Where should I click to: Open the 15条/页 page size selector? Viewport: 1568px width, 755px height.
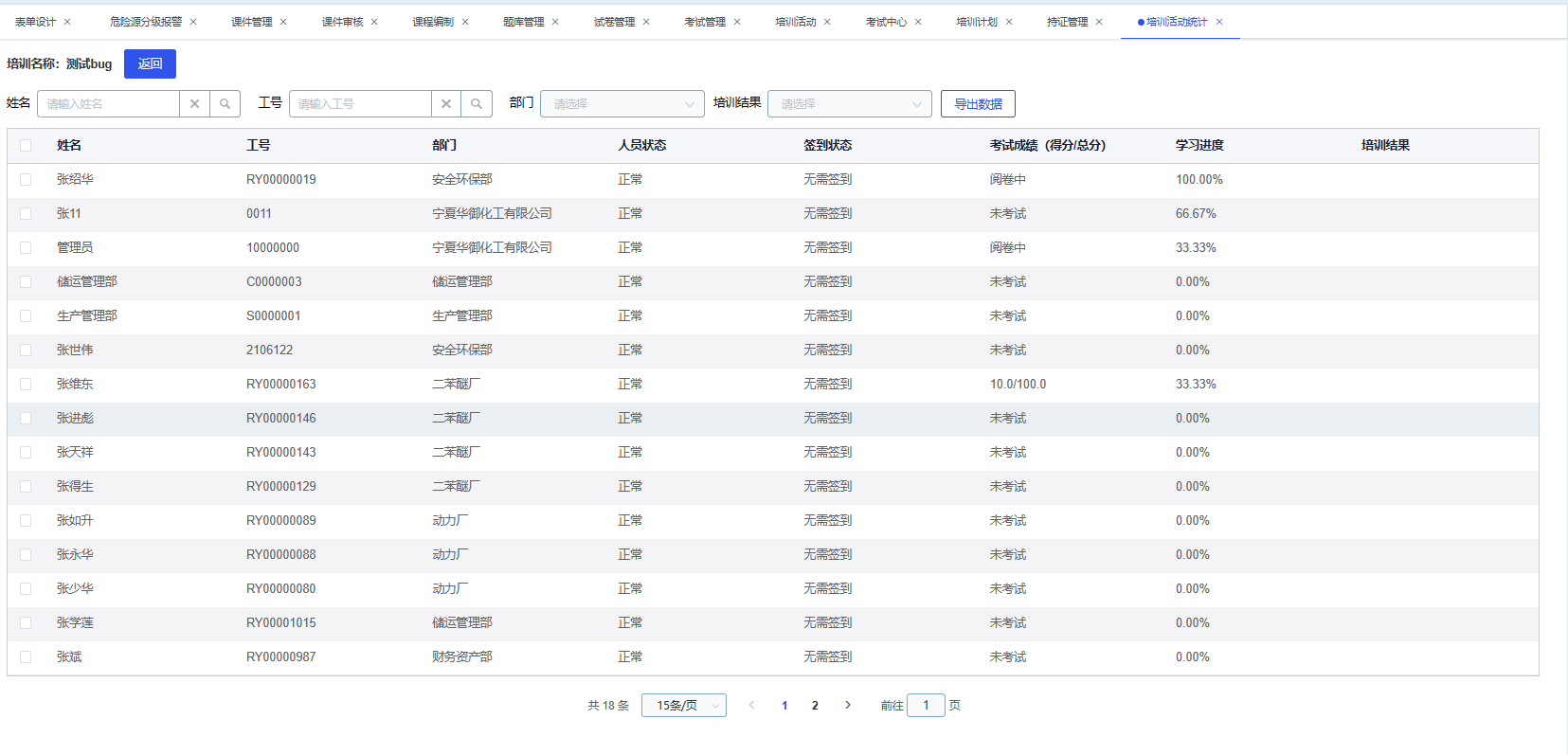[683, 705]
